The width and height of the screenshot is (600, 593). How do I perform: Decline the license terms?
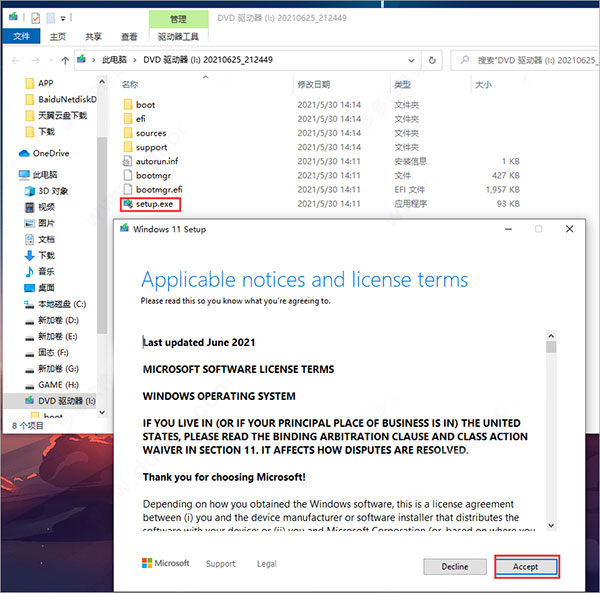tap(455, 567)
